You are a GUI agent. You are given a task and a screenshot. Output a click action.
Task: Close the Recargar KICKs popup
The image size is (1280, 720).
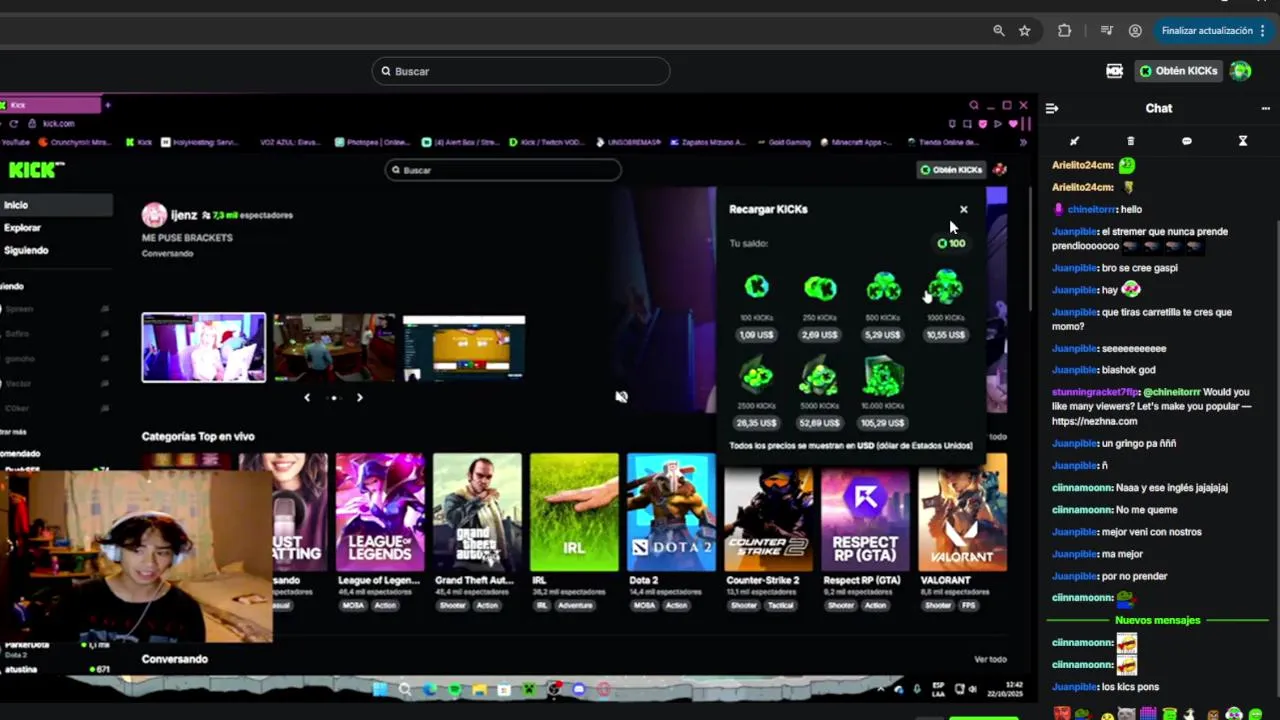click(963, 209)
